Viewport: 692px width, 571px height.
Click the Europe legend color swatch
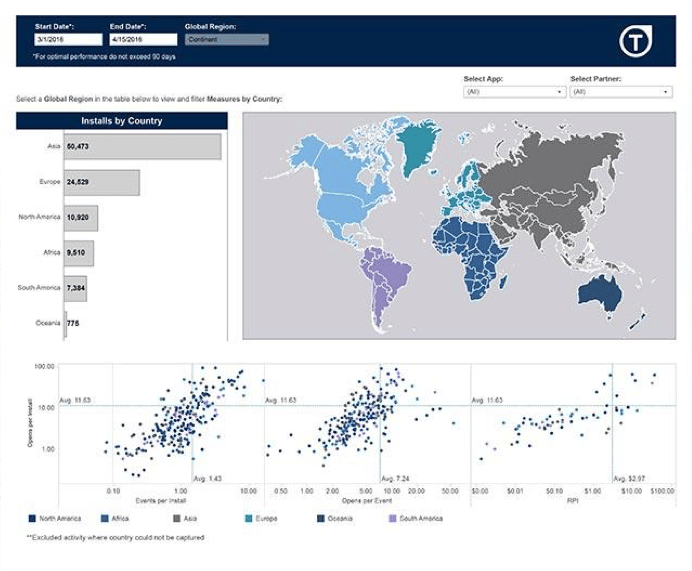(248, 518)
